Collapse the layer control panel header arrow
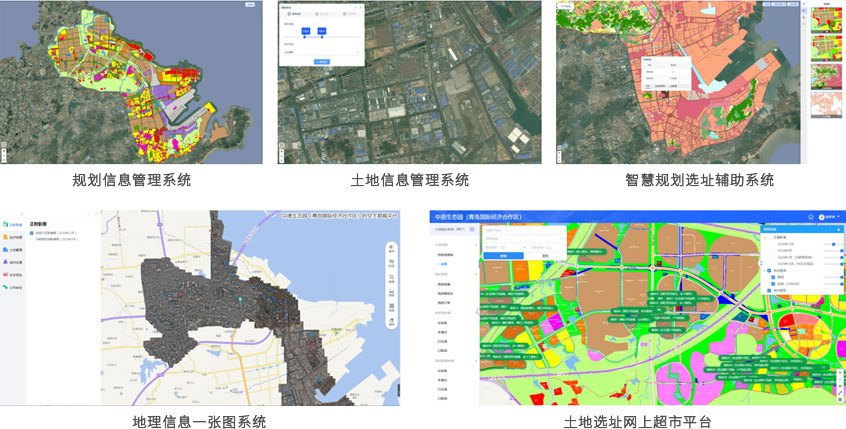The image size is (846, 429). pos(838,229)
